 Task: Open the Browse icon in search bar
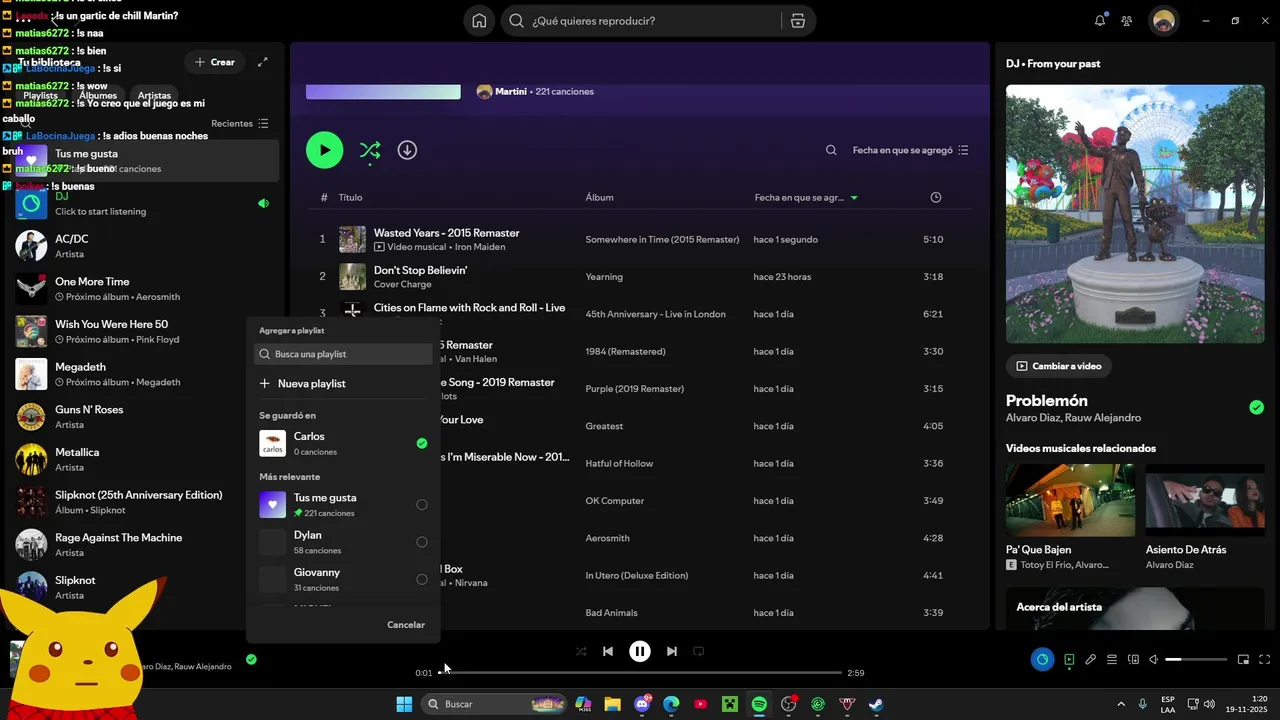coord(797,21)
